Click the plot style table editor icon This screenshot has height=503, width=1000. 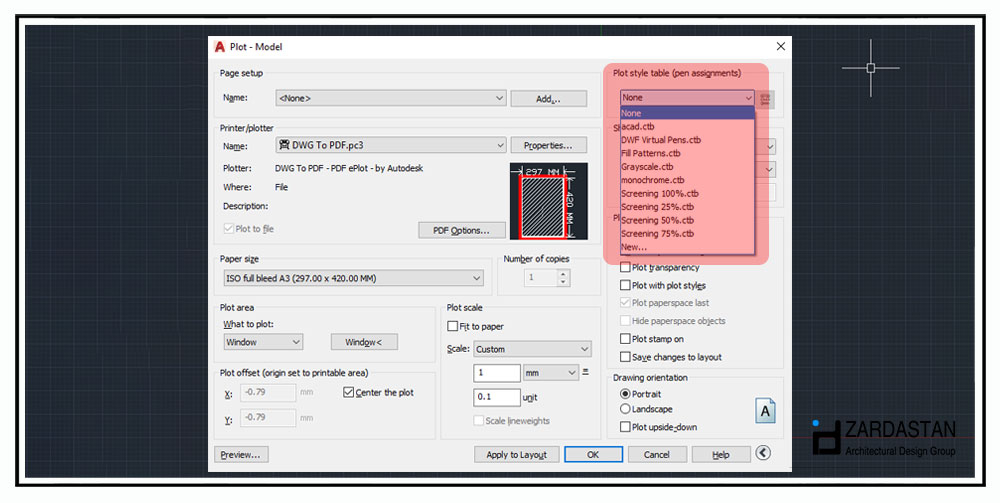tap(767, 98)
